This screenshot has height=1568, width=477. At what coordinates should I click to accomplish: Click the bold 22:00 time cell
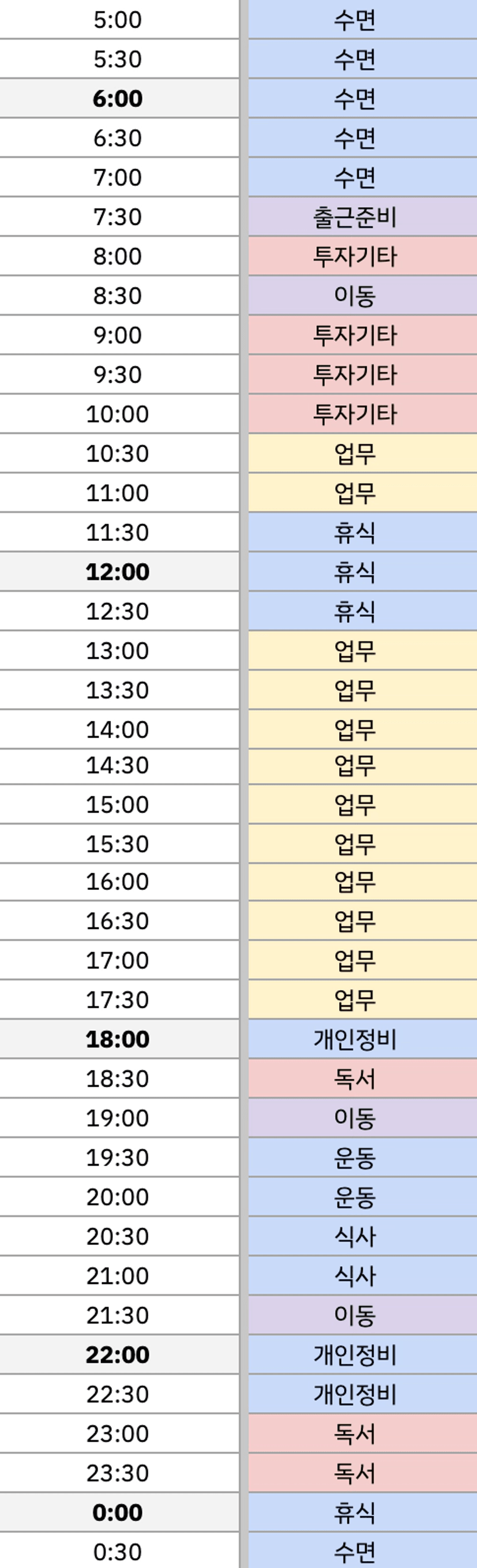(x=118, y=1354)
